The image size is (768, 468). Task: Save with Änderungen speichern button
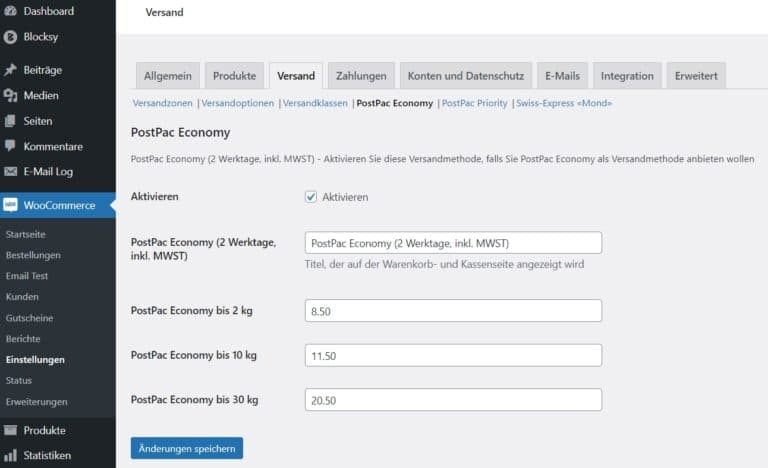point(187,448)
